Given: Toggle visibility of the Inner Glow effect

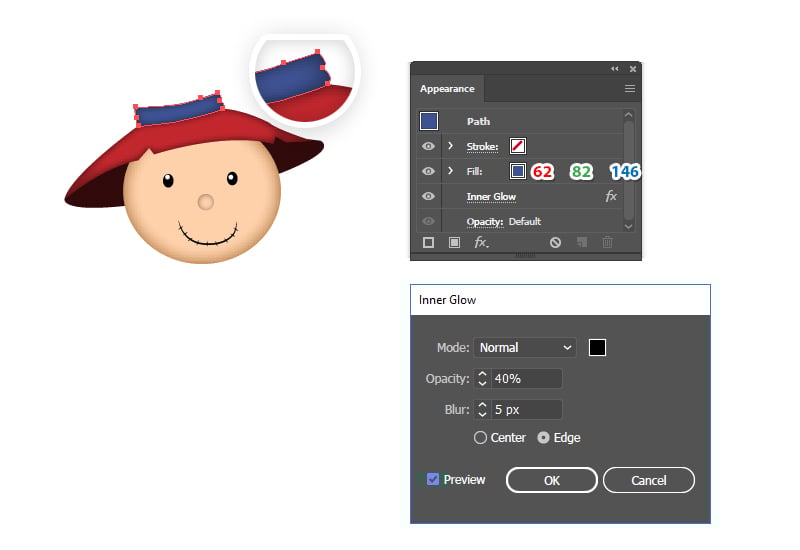Looking at the screenshot, I should (428, 197).
